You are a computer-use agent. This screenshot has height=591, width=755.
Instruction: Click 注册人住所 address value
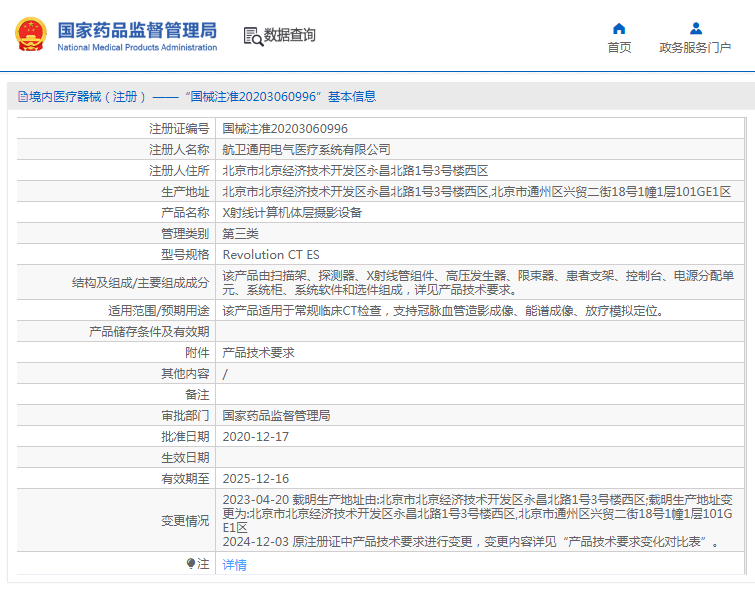coord(355,171)
